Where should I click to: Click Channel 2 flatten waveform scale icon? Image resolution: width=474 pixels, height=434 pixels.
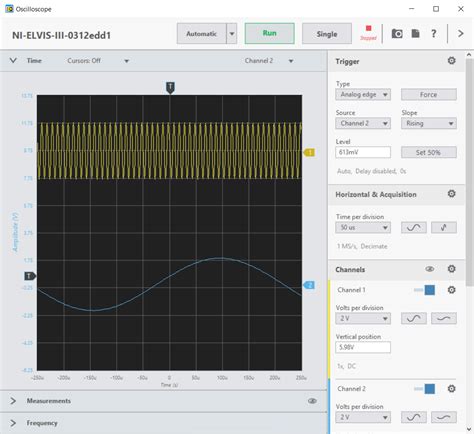(444, 417)
